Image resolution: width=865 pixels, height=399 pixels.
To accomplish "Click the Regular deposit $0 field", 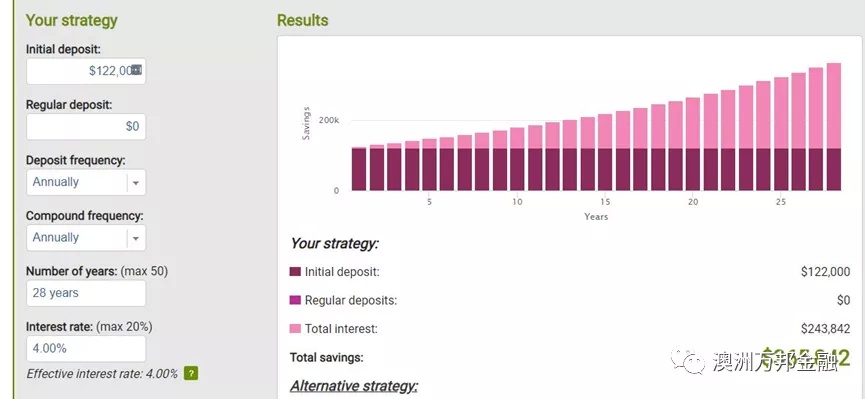I will click(86, 126).
